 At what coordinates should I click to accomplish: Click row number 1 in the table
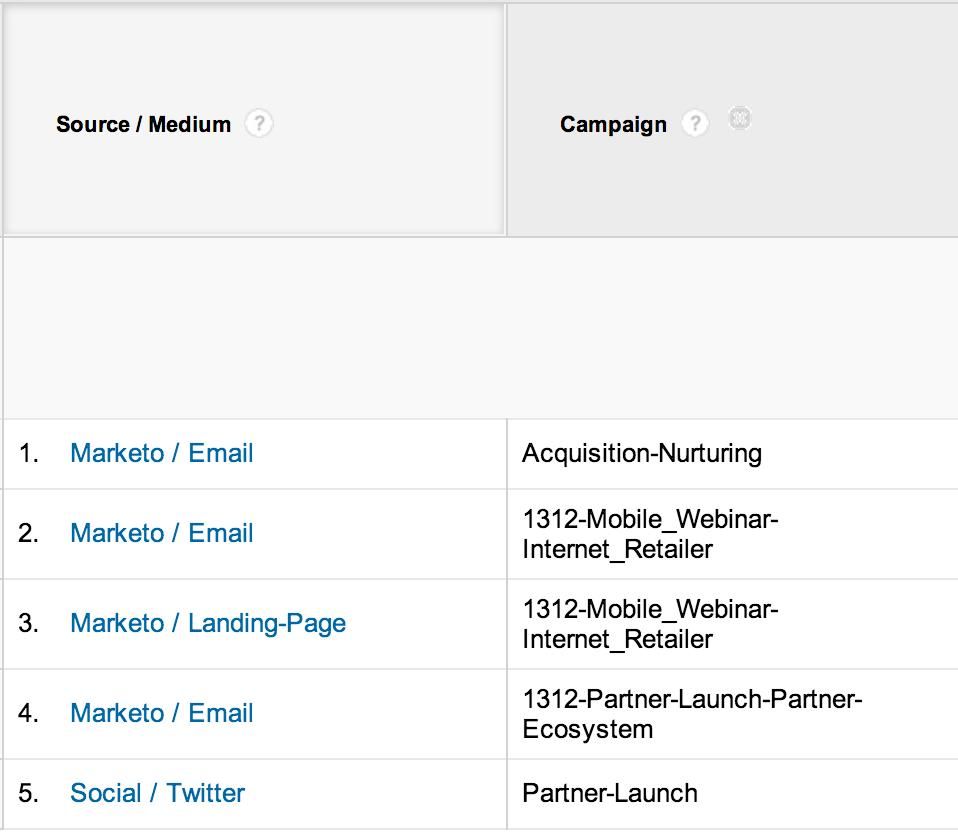(28, 453)
